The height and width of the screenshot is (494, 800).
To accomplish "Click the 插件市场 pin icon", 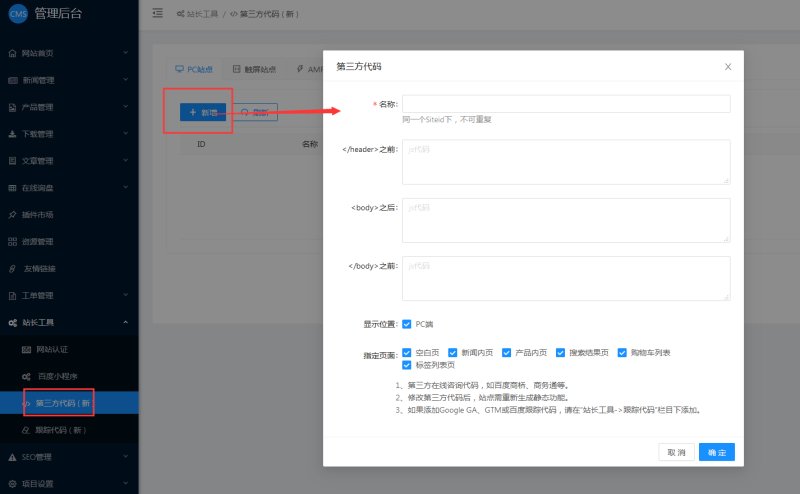I will (12, 215).
